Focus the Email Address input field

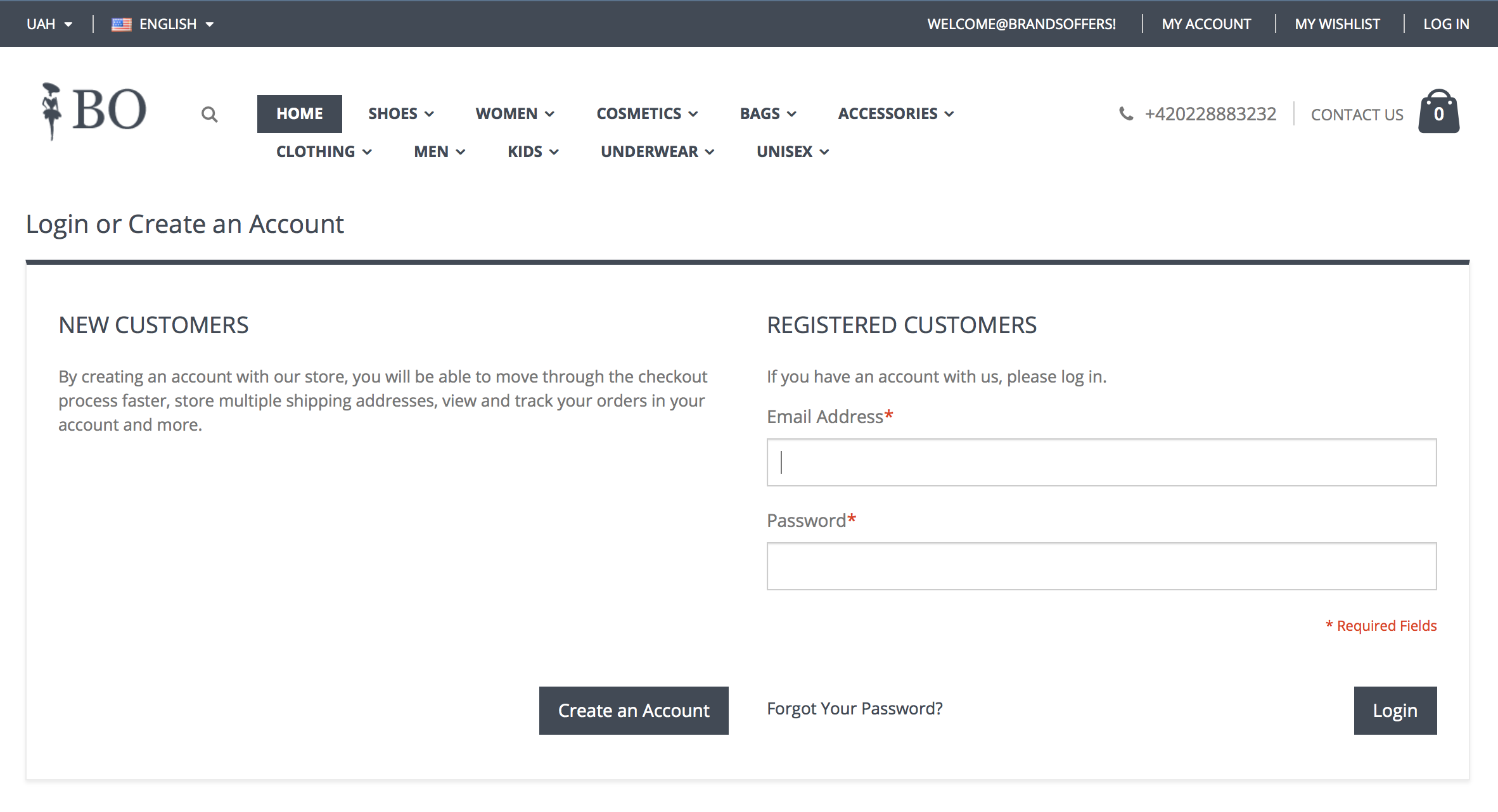coord(1101,462)
